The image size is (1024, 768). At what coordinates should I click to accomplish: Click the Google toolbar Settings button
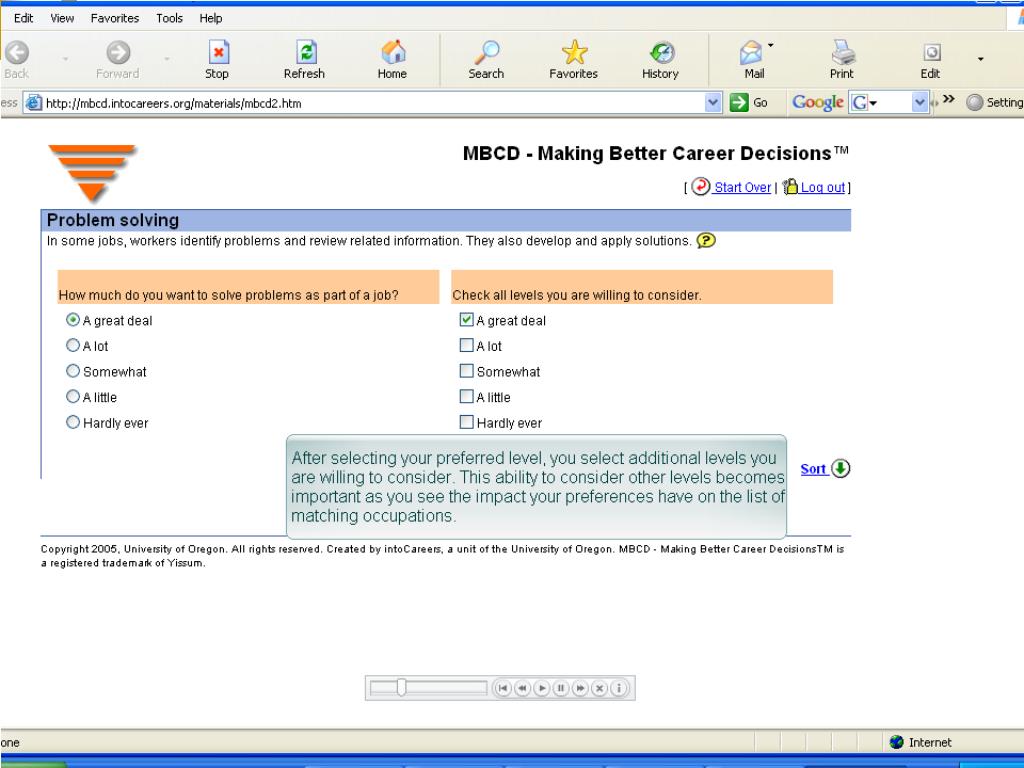tap(995, 103)
